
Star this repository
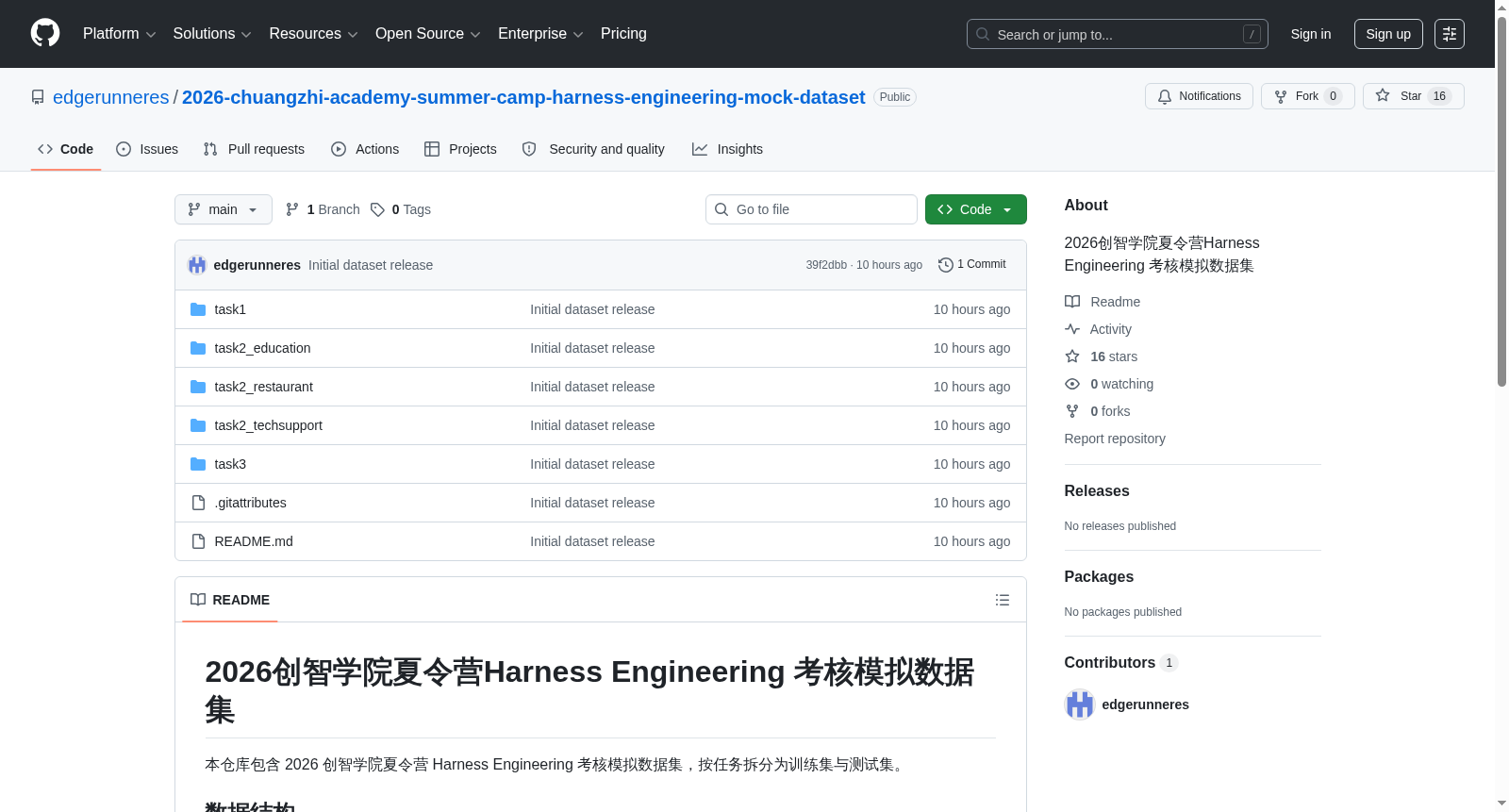pyautogui.click(x=1413, y=96)
